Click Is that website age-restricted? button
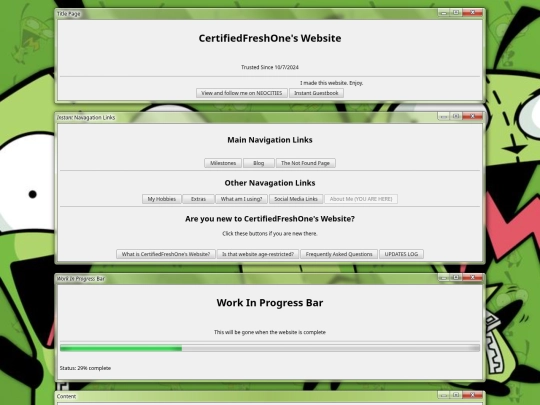The image size is (540, 405). (258, 254)
